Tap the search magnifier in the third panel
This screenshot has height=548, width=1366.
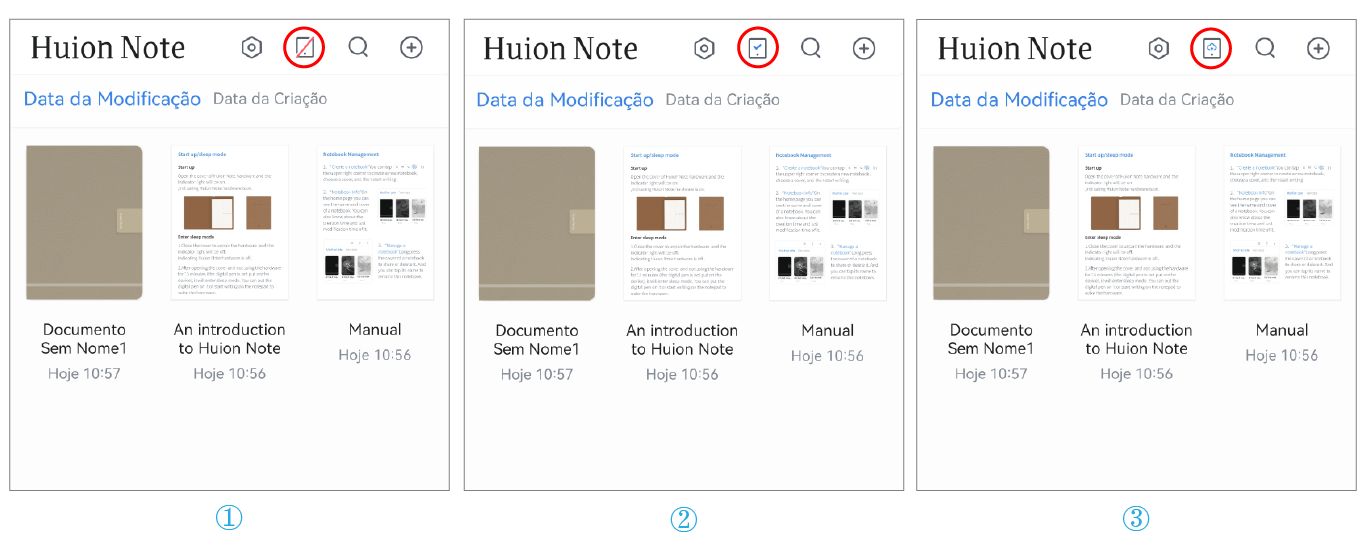[x=1265, y=48]
